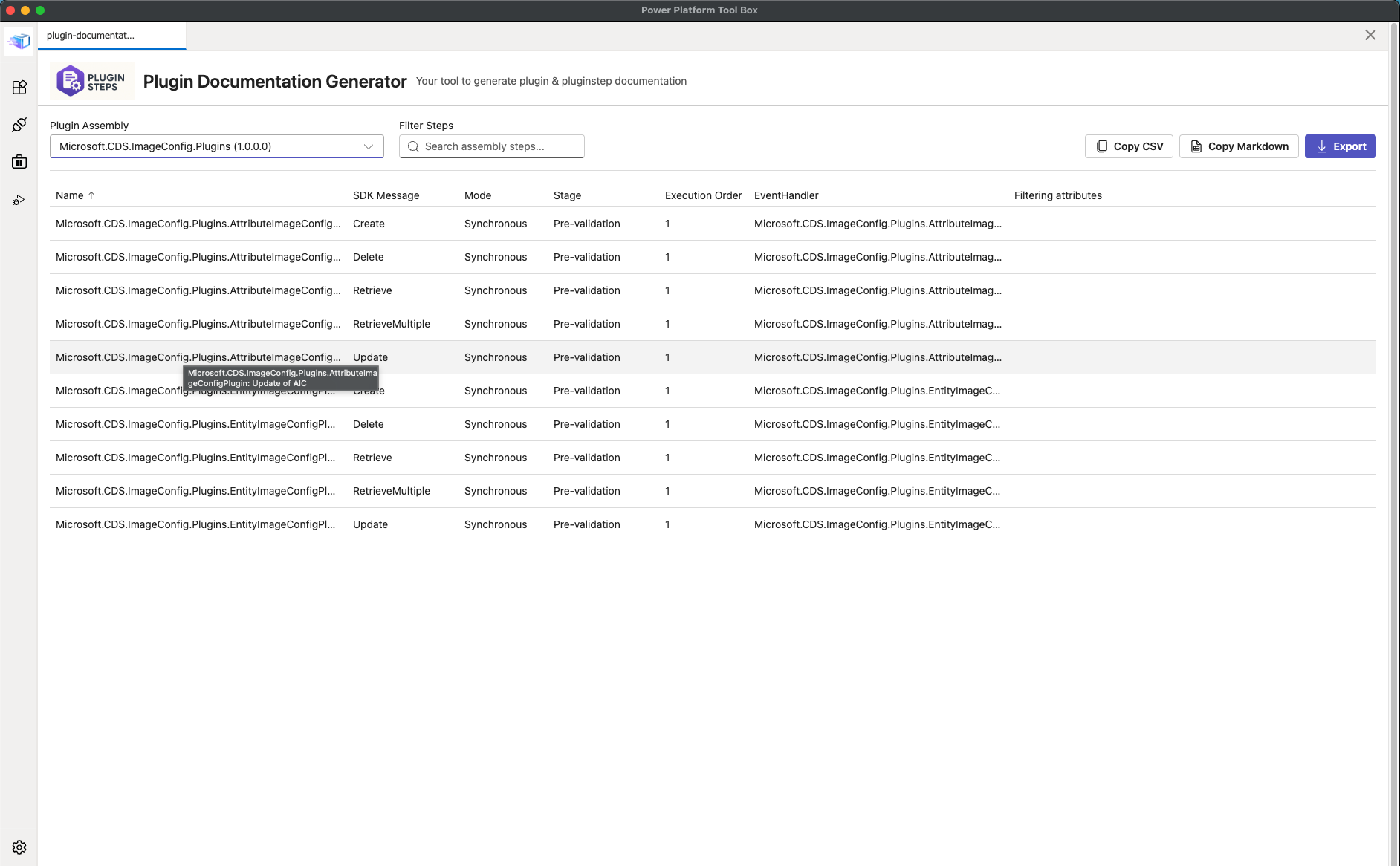Click inside the Search assembly steps field
The height and width of the screenshot is (866, 1400).
click(490, 146)
